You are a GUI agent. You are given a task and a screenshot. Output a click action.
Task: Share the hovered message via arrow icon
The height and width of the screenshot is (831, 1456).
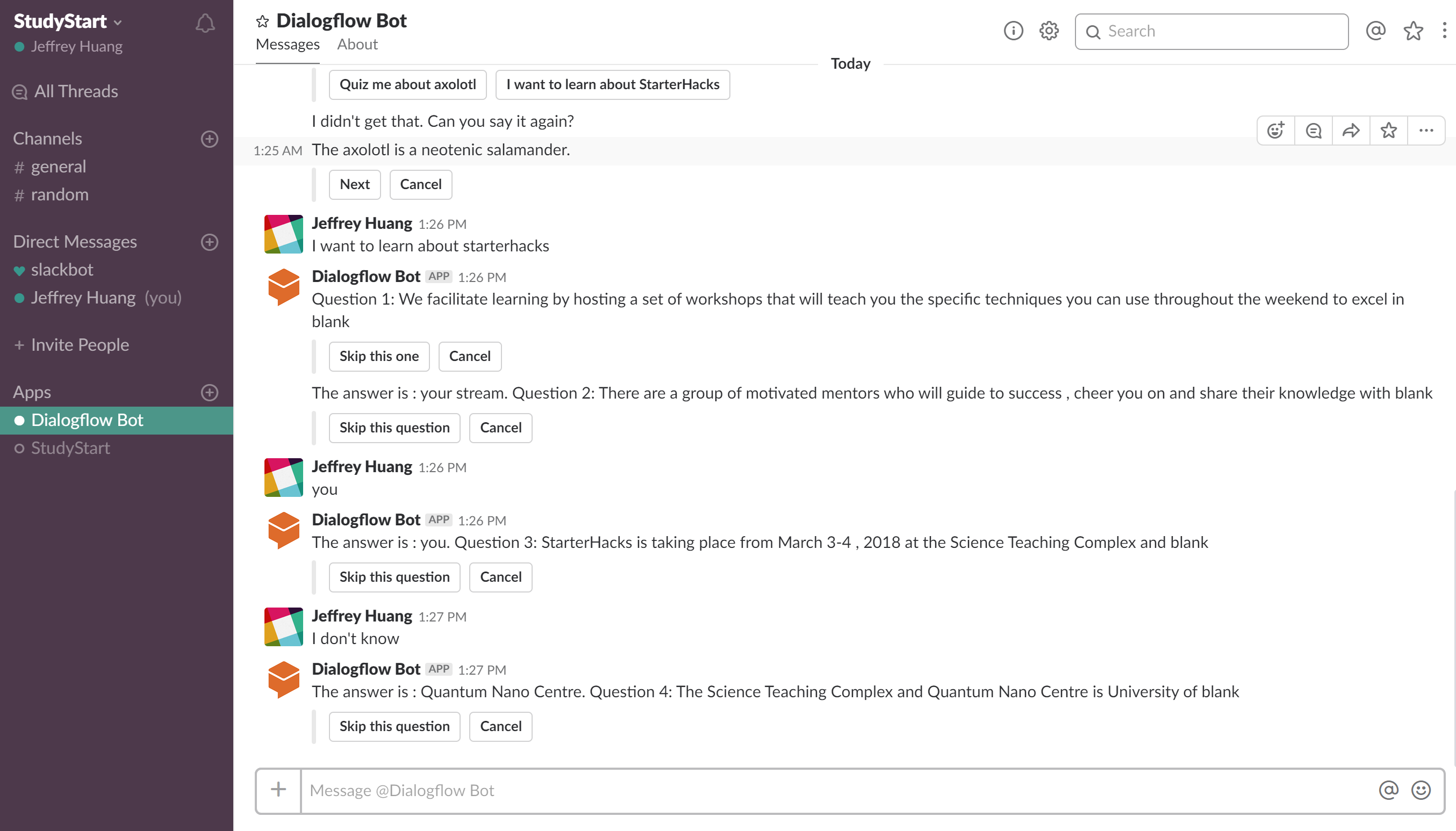pyautogui.click(x=1351, y=131)
